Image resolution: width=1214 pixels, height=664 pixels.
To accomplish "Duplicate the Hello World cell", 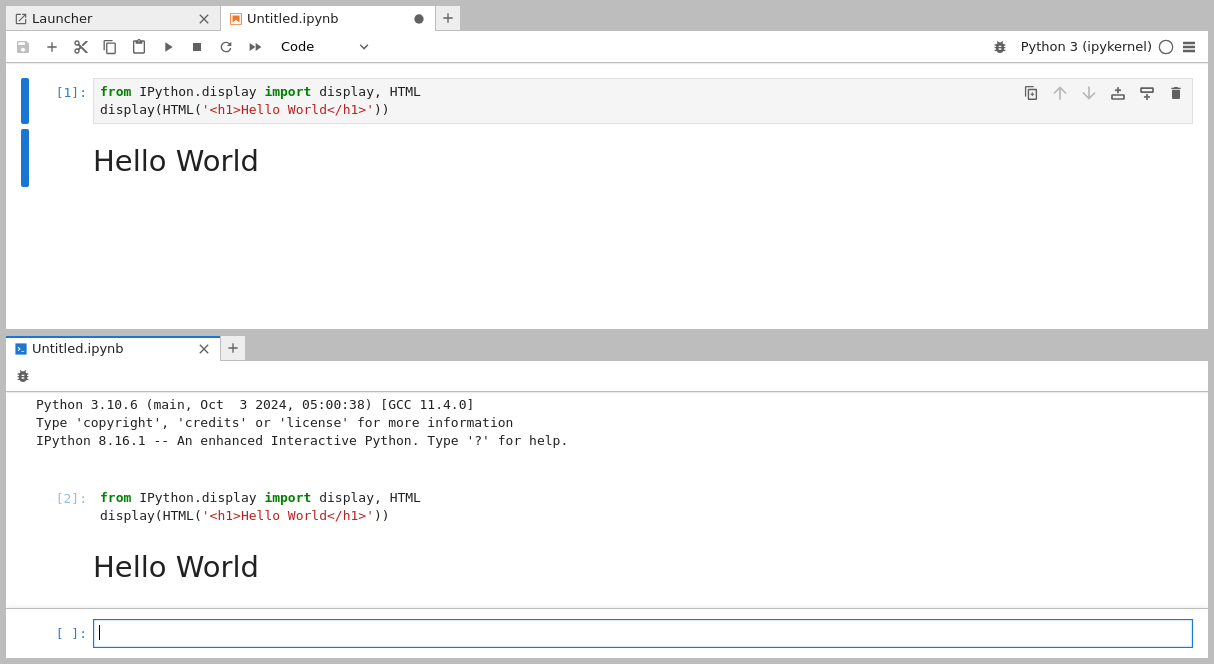I will tap(1031, 92).
